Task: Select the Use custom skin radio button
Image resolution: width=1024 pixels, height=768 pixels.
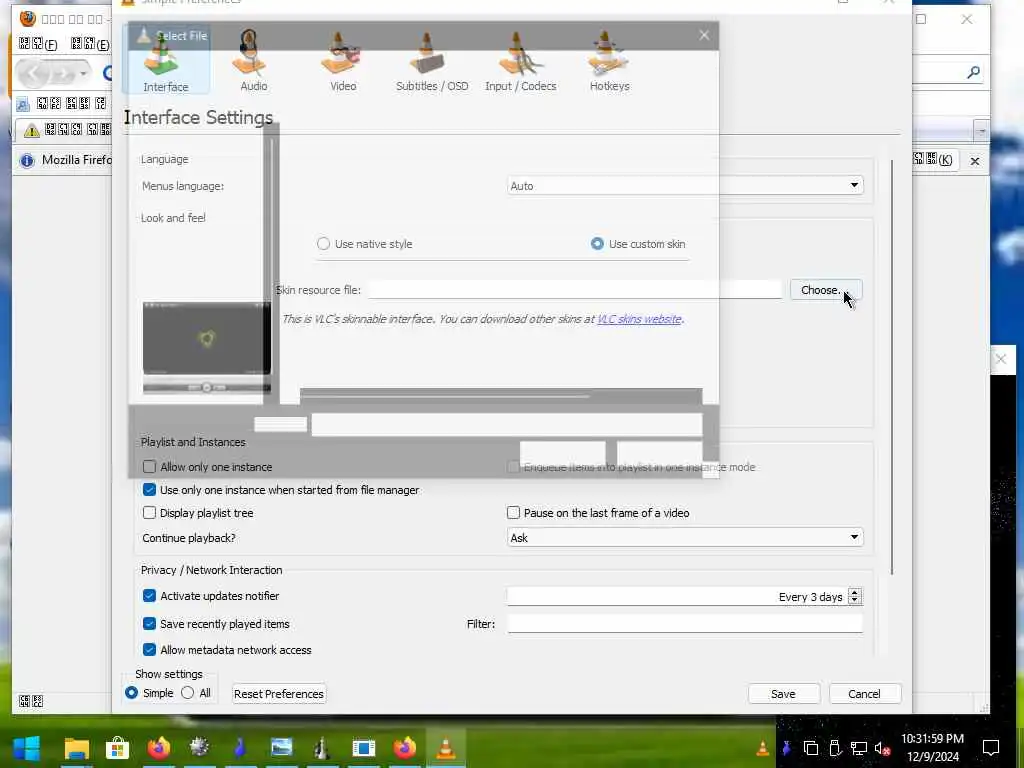Action: tap(597, 244)
